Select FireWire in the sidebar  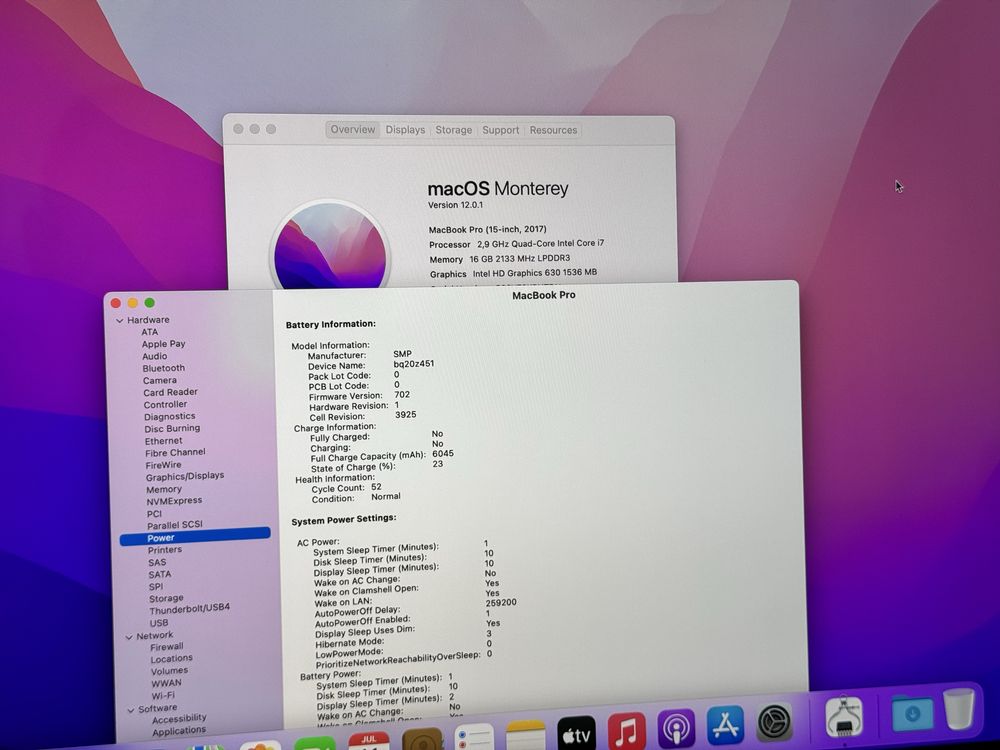pos(163,465)
